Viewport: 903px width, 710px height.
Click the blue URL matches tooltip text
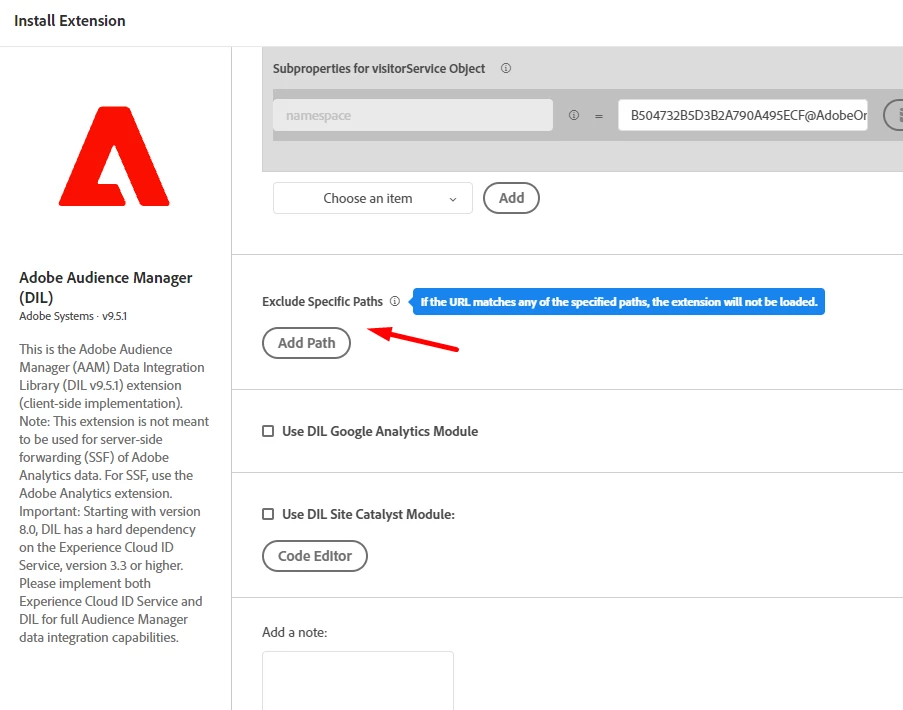pos(619,302)
